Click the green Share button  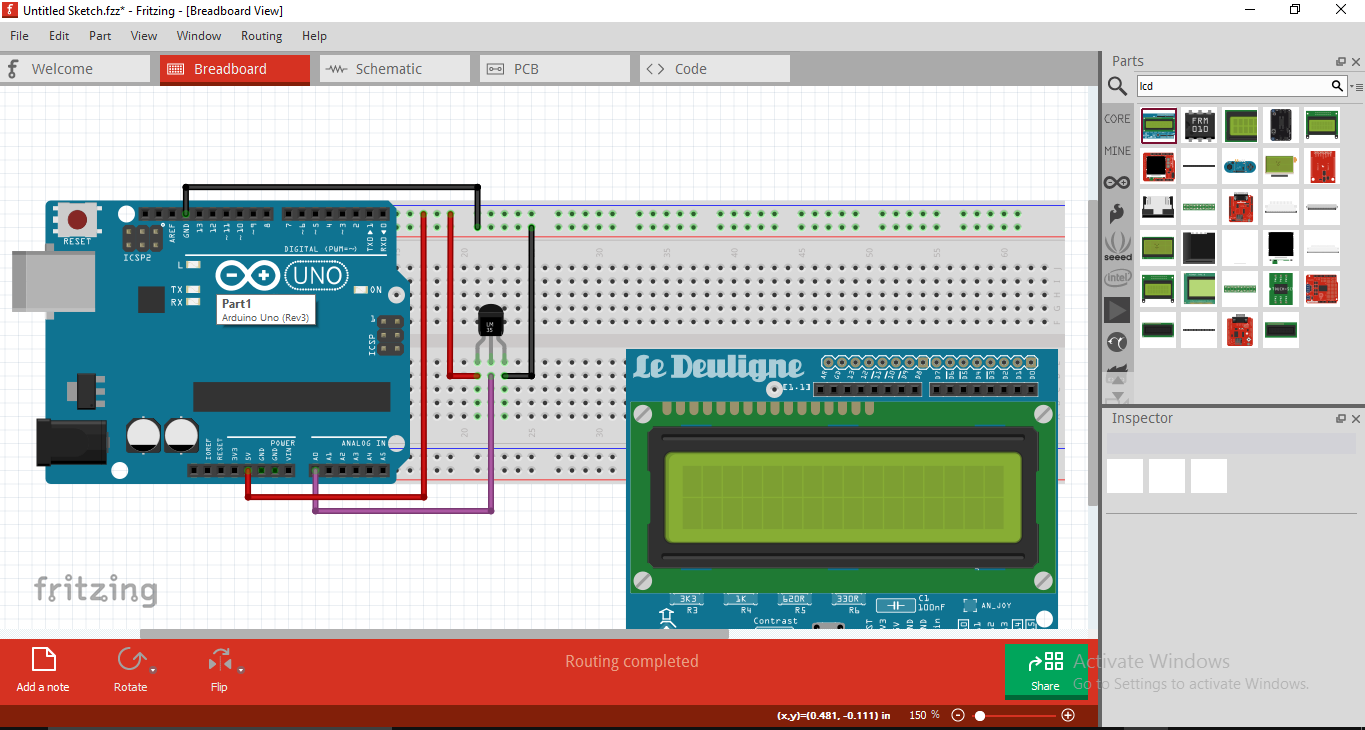(1045, 671)
